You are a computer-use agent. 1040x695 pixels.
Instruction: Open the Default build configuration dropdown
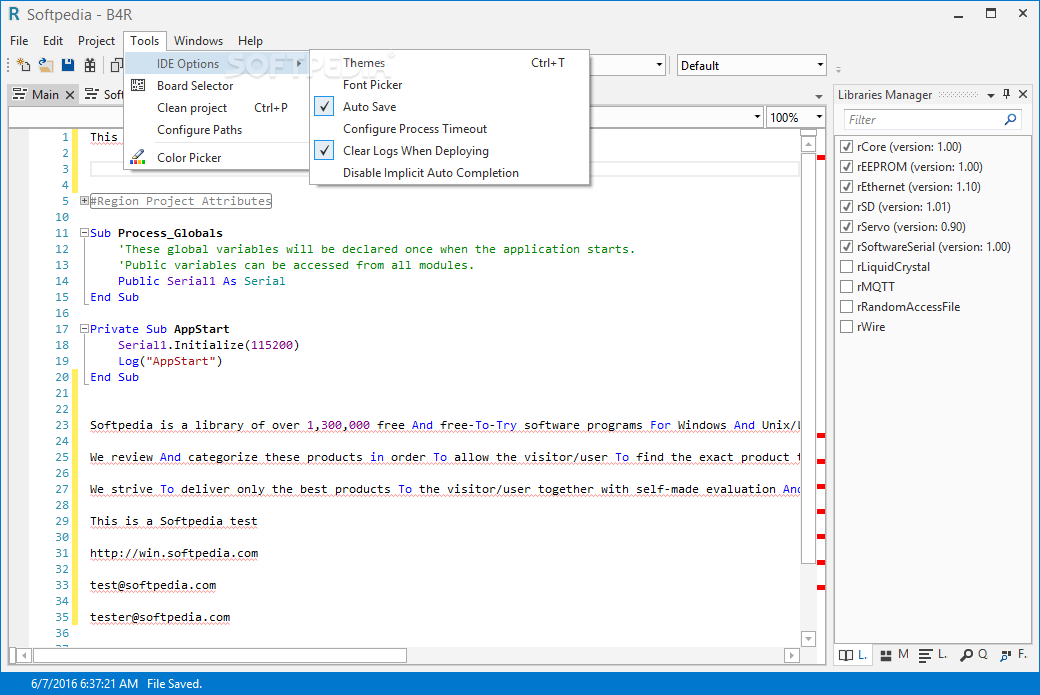820,65
